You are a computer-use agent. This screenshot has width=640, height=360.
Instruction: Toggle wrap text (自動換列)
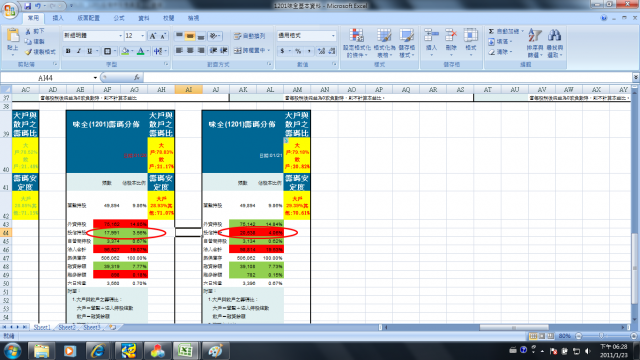coord(249,36)
